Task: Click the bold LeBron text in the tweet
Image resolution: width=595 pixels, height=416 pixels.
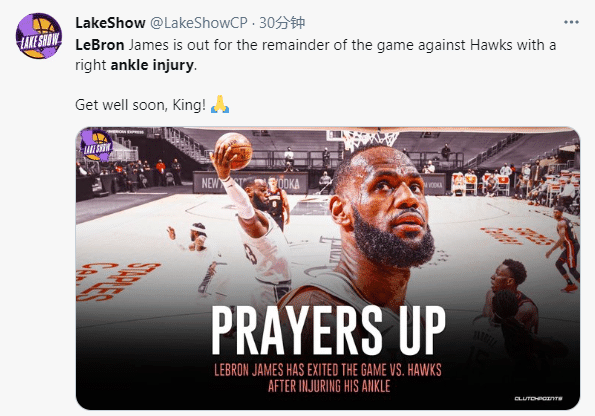Action: click(x=100, y=45)
